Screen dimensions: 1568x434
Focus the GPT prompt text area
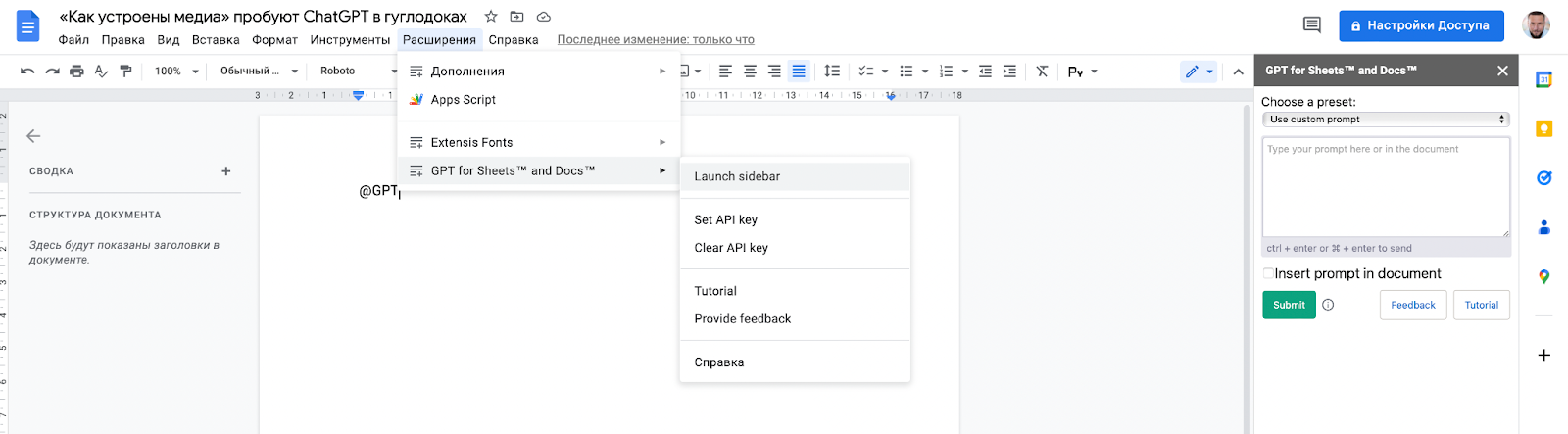(1386, 186)
